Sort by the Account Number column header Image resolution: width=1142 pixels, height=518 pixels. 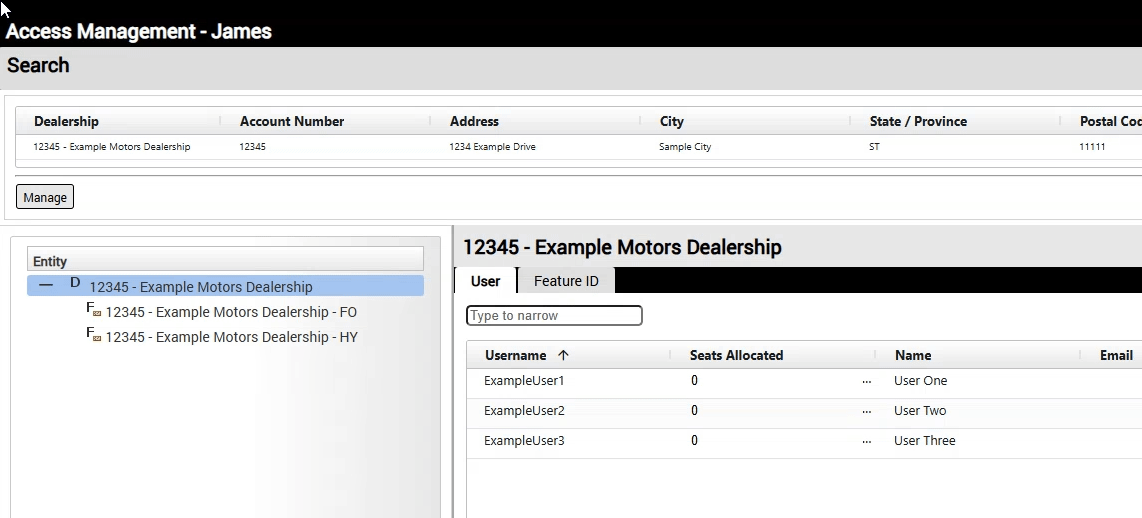pos(292,121)
